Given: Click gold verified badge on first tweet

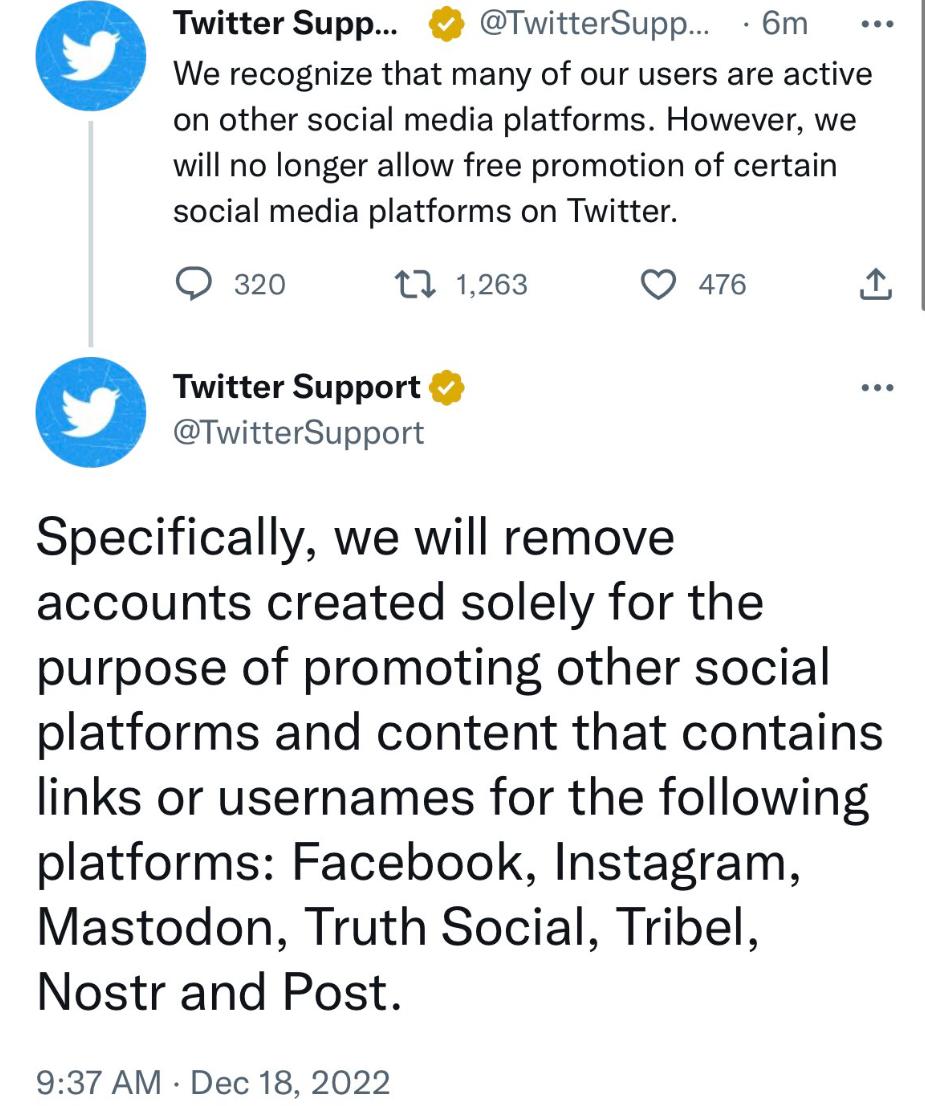Looking at the screenshot, I should (x=446, y=24).
